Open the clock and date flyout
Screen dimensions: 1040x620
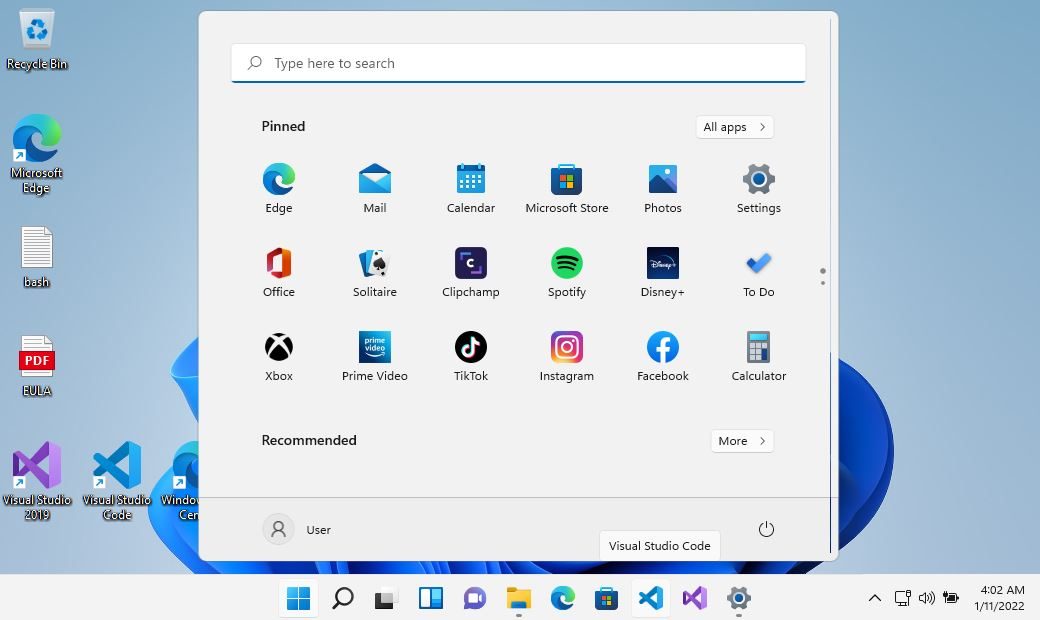[x=1000, y=598]
